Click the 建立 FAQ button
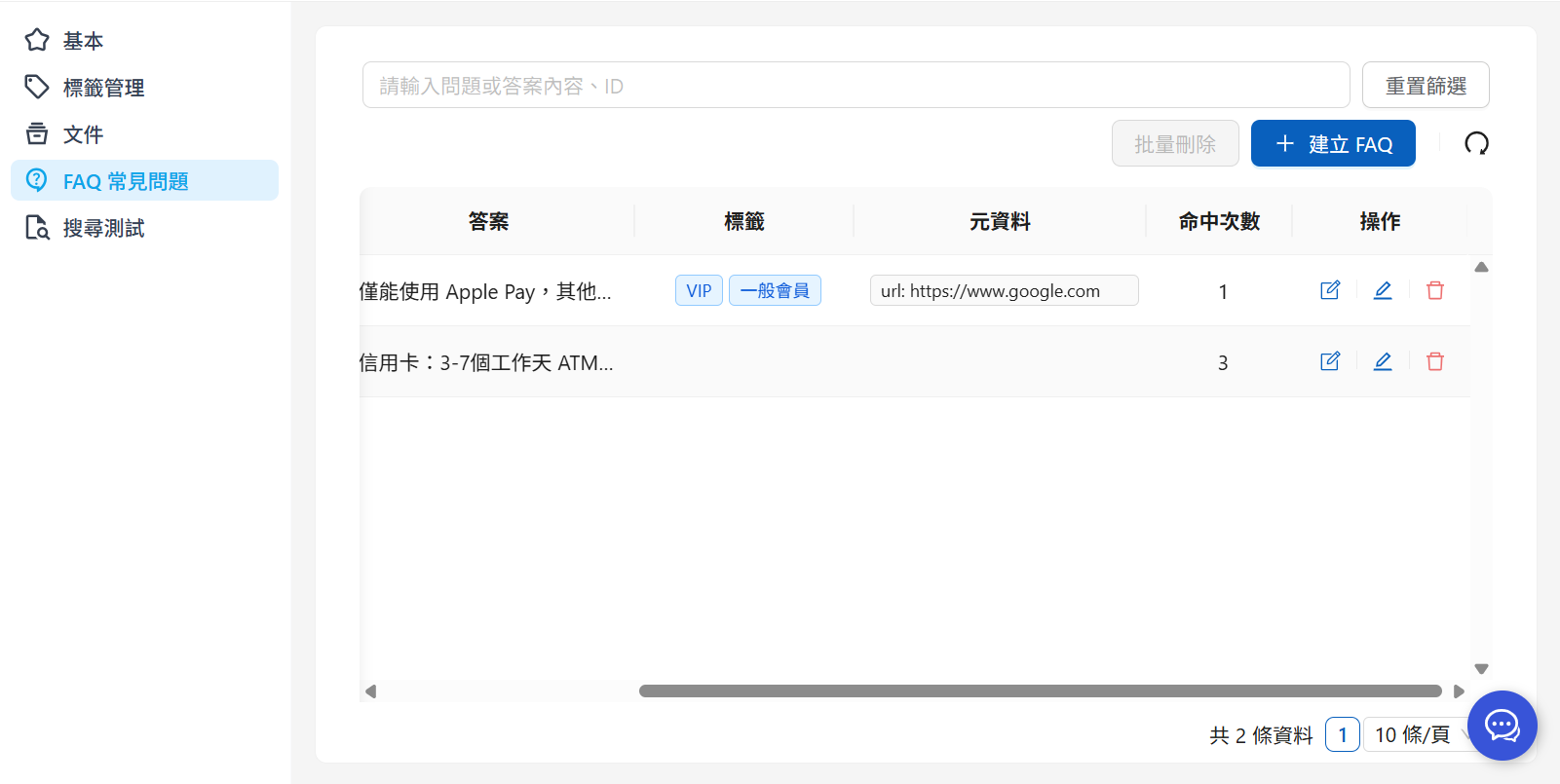 click(1332, 144)
